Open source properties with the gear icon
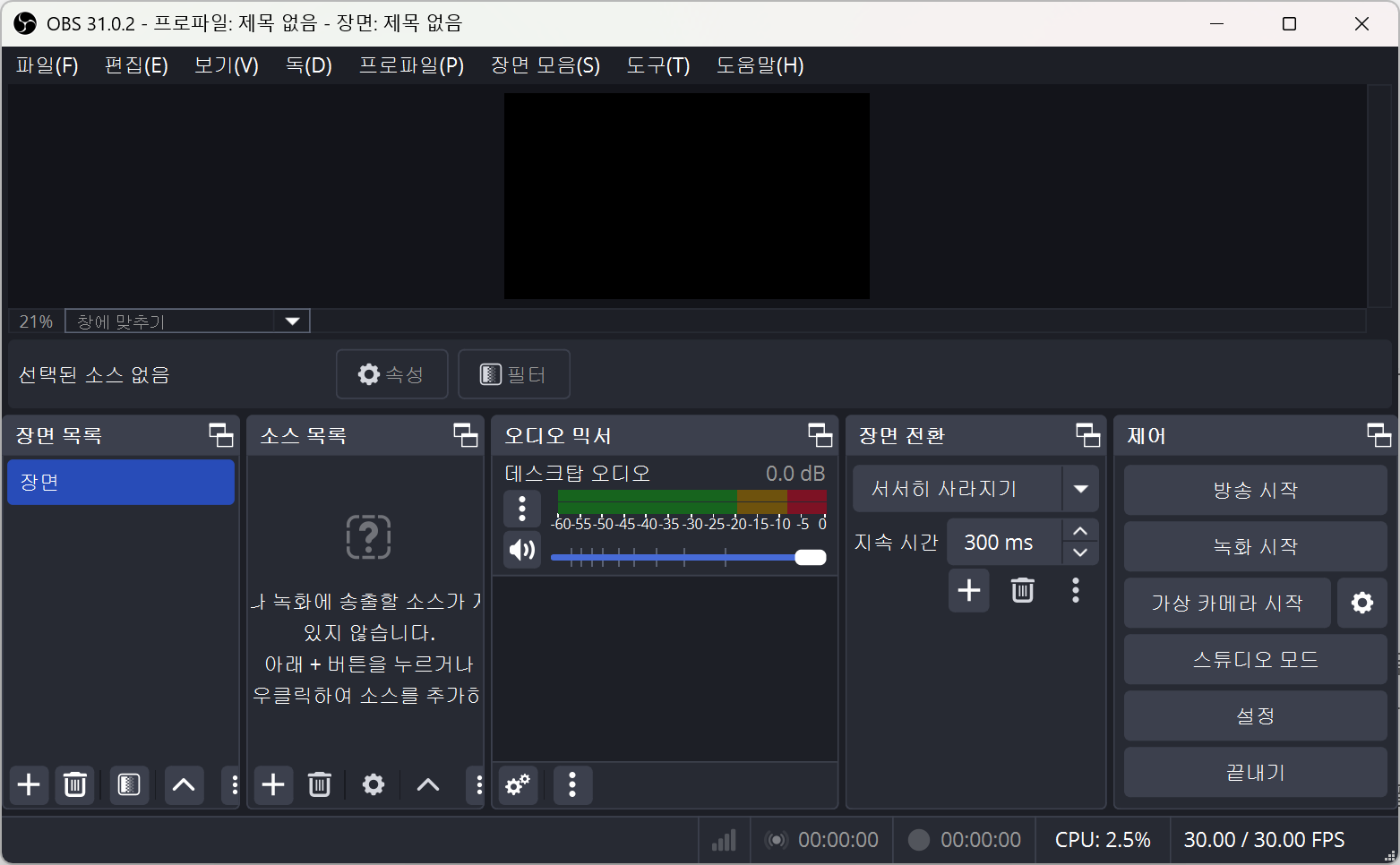The width and height of the screenshot is (1400, 865). [x=374, y=785]
